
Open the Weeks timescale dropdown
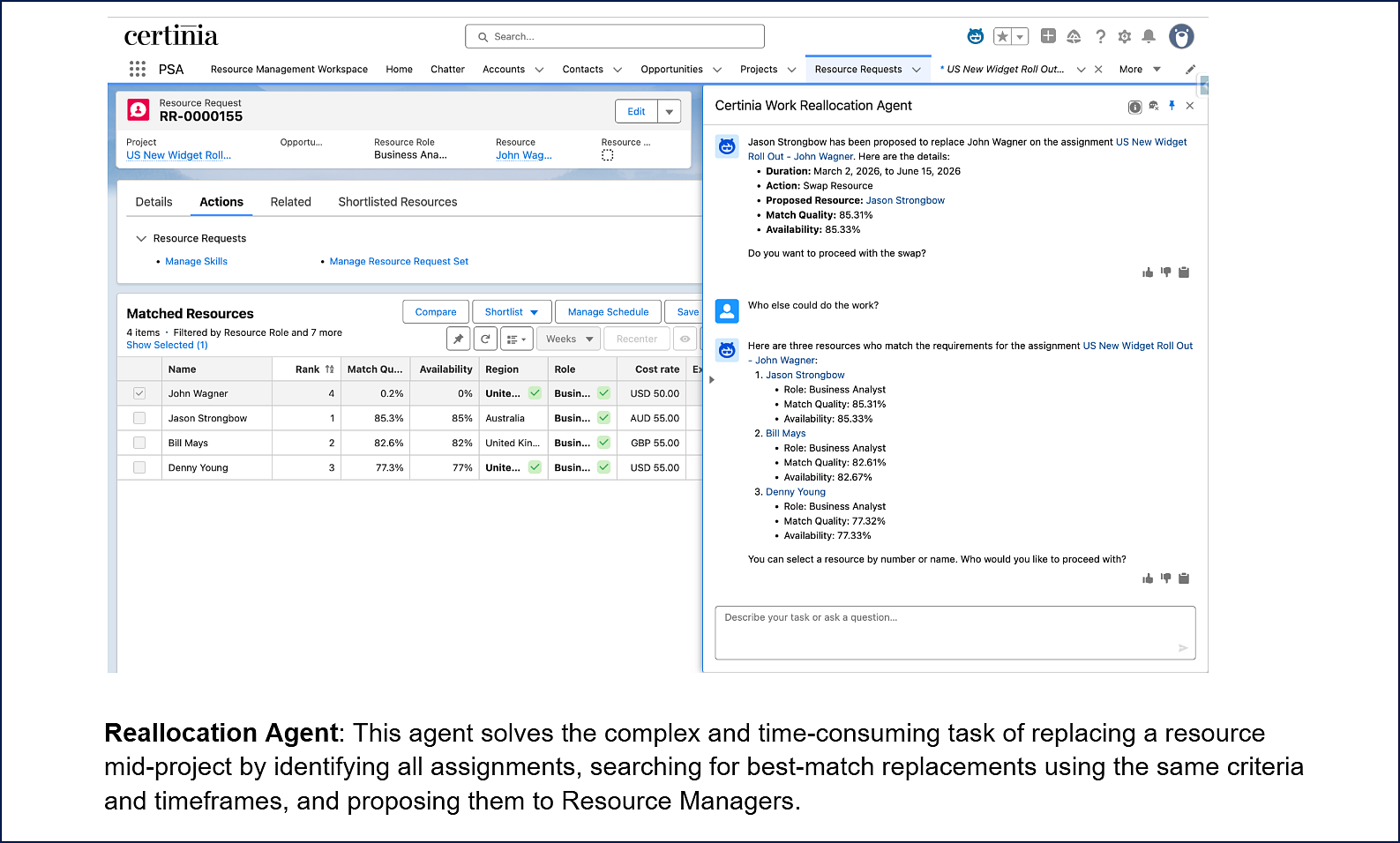point(569,339)
